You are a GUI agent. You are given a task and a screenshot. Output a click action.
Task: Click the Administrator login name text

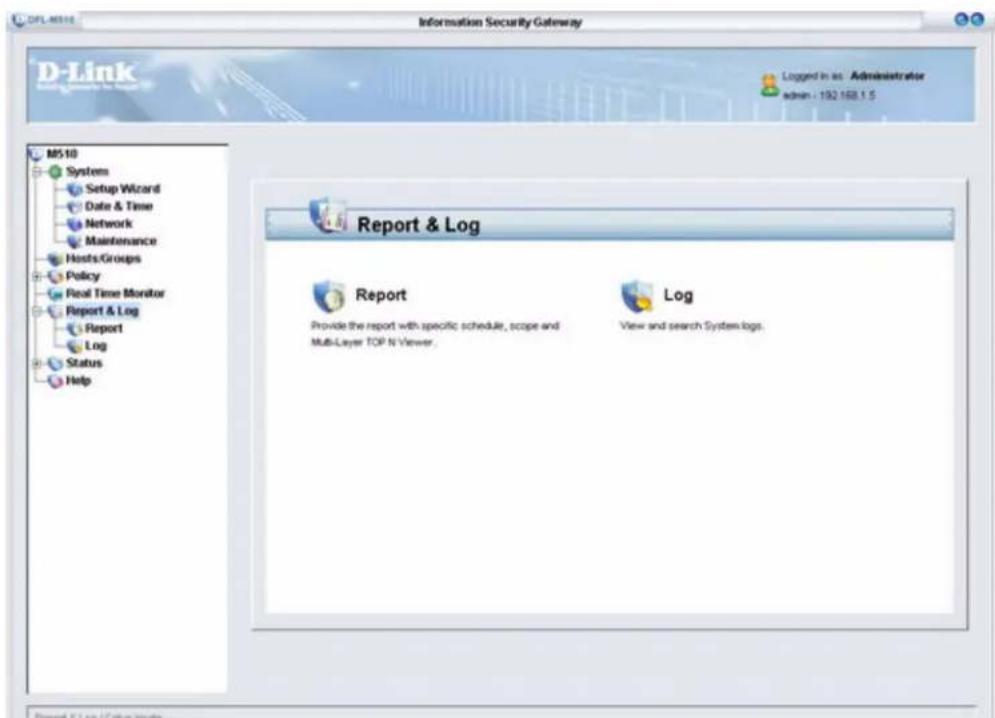click(887, 76)
